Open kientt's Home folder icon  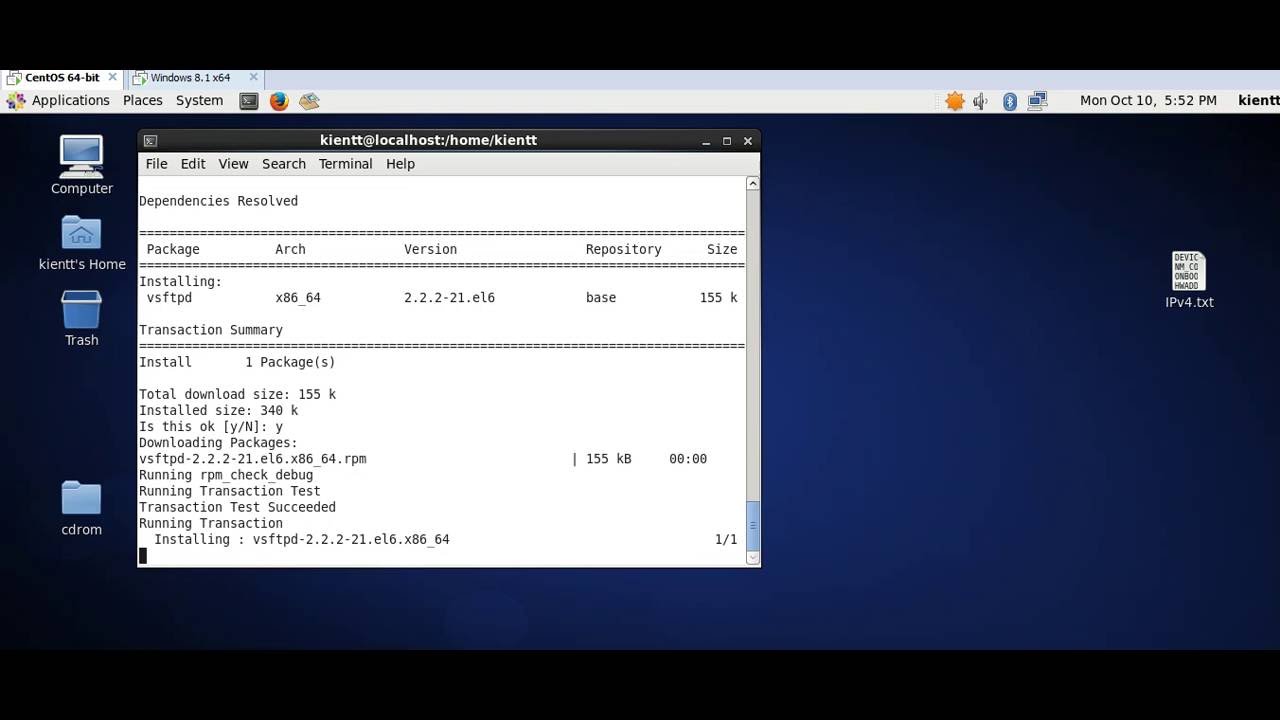pos(81,234)
